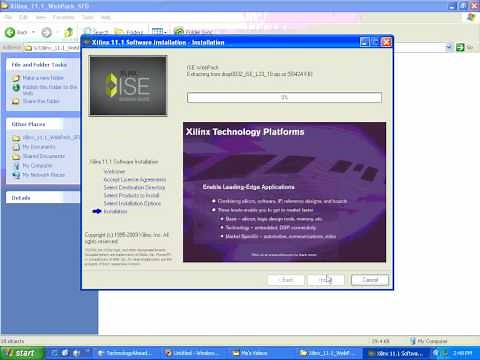Open the Windows Start menu
This screenshot has height=360, width=480.
(22, 353)
